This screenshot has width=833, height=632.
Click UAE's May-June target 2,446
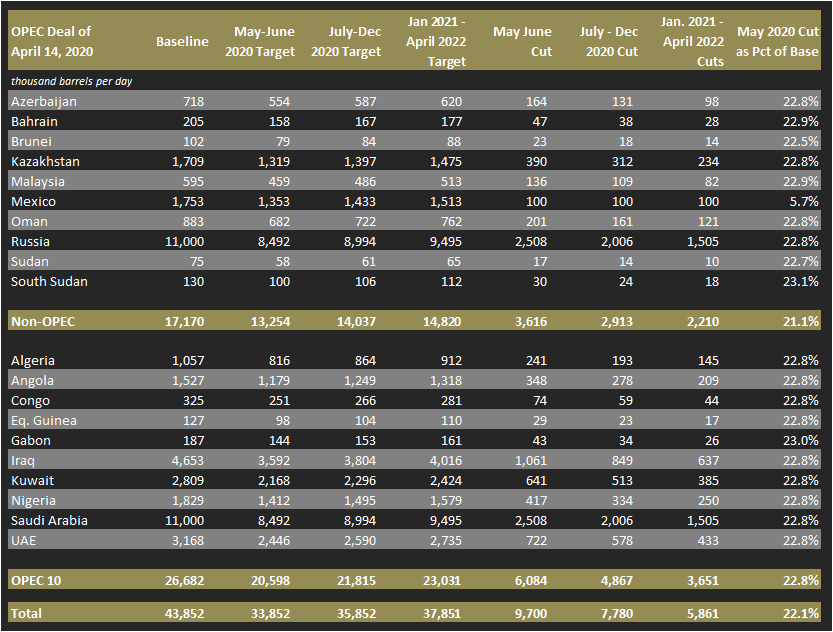point(274,541)
